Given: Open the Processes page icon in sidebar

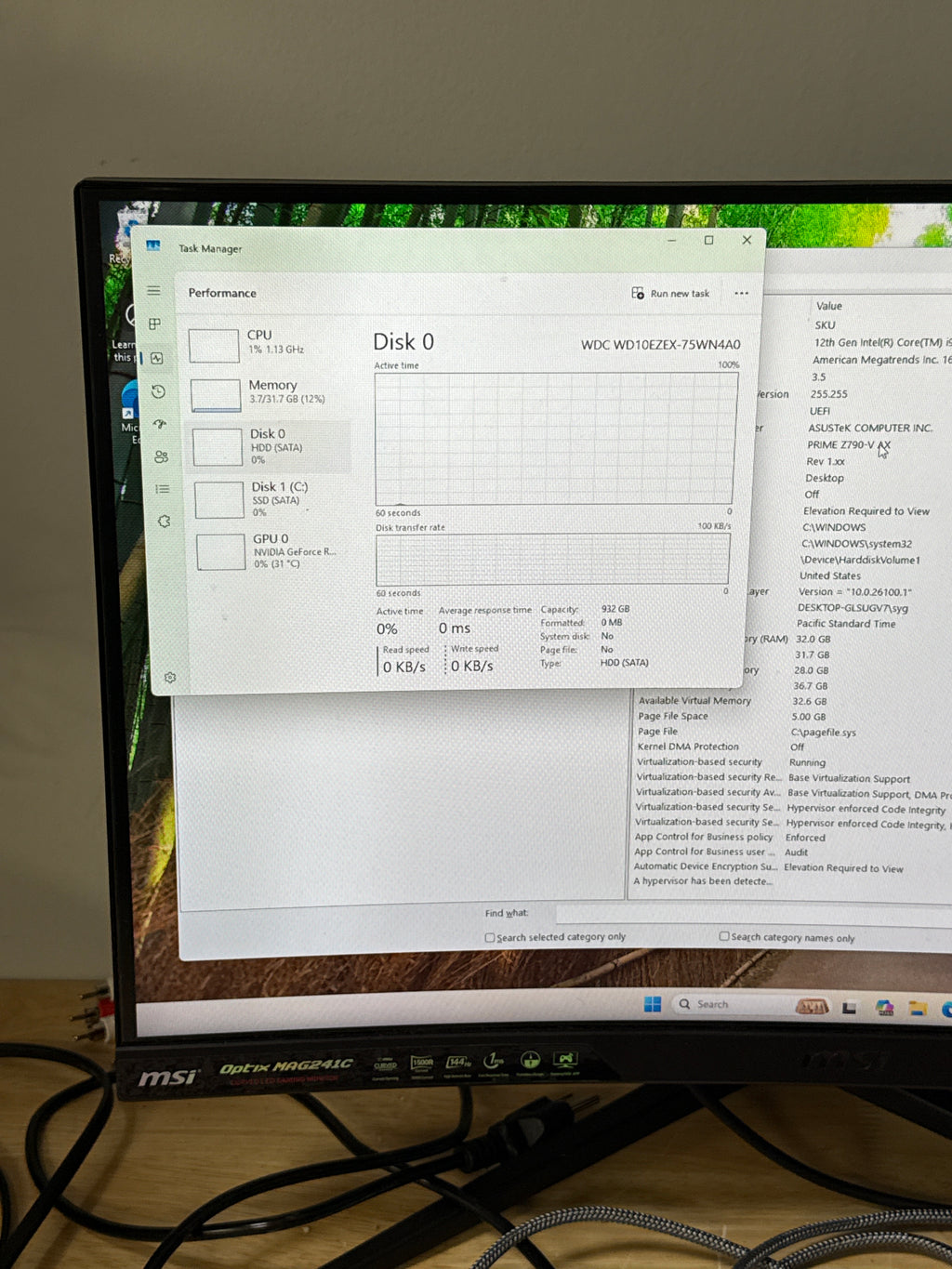Looking at the screenshot, I should tap(155, 324).
